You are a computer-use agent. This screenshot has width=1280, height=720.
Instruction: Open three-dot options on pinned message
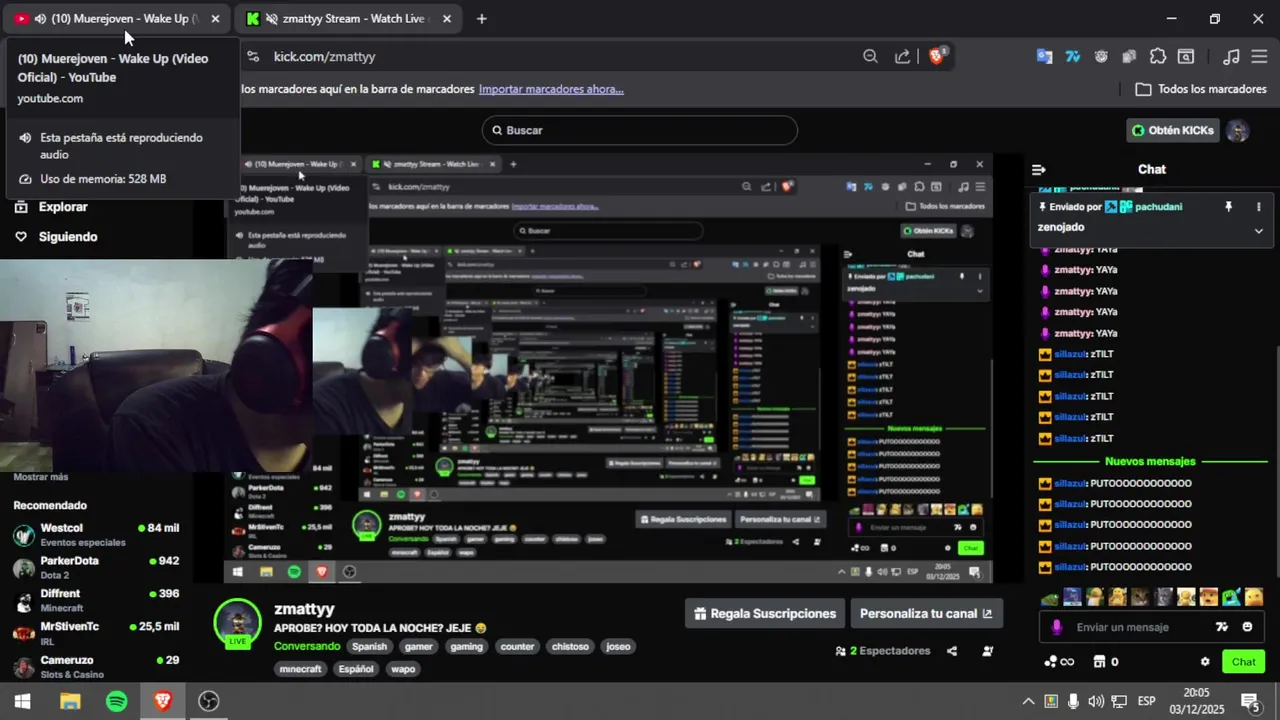[x=1258, y=207]
